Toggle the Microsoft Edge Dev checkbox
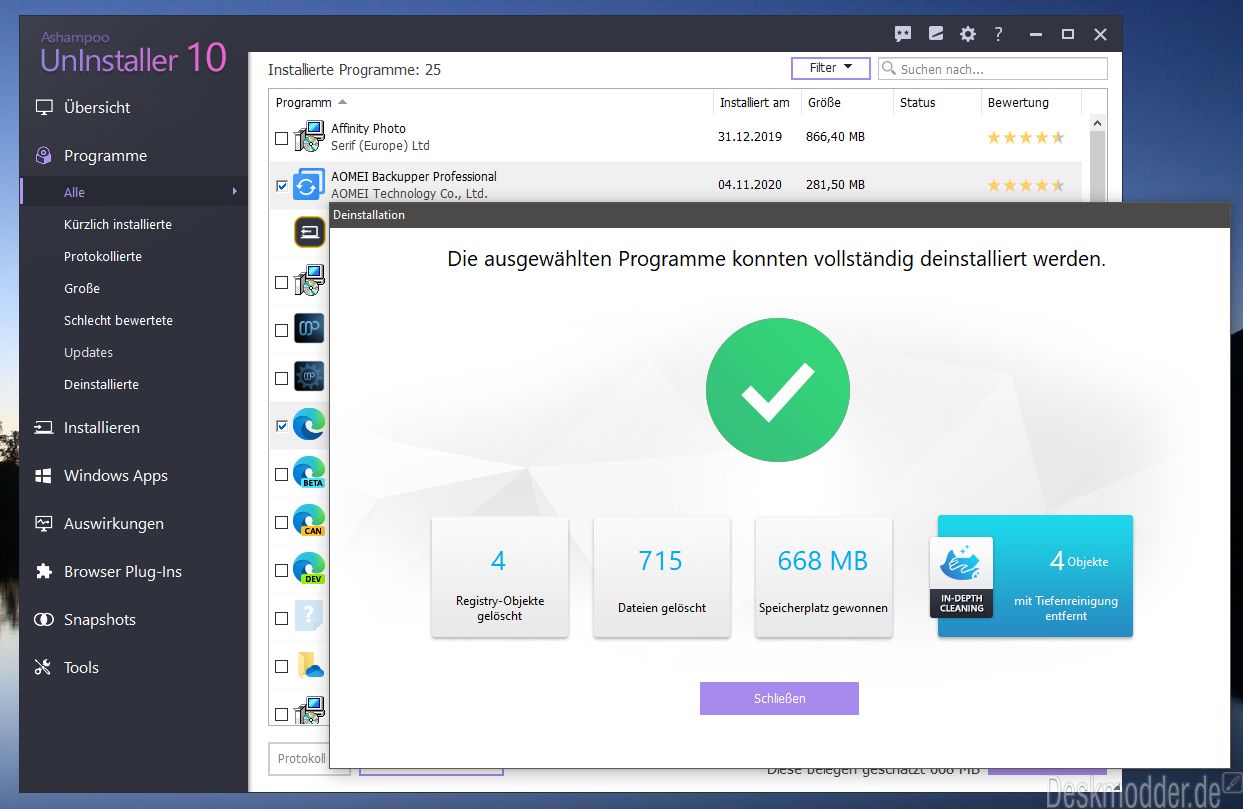 point(281,570)
